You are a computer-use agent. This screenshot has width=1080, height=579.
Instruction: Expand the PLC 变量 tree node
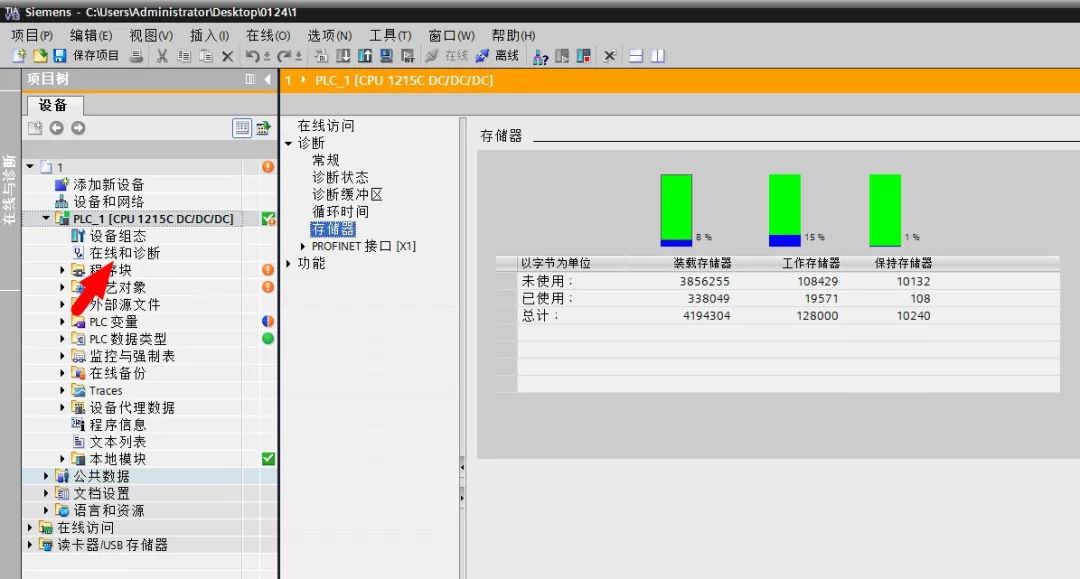pos(63,322)
